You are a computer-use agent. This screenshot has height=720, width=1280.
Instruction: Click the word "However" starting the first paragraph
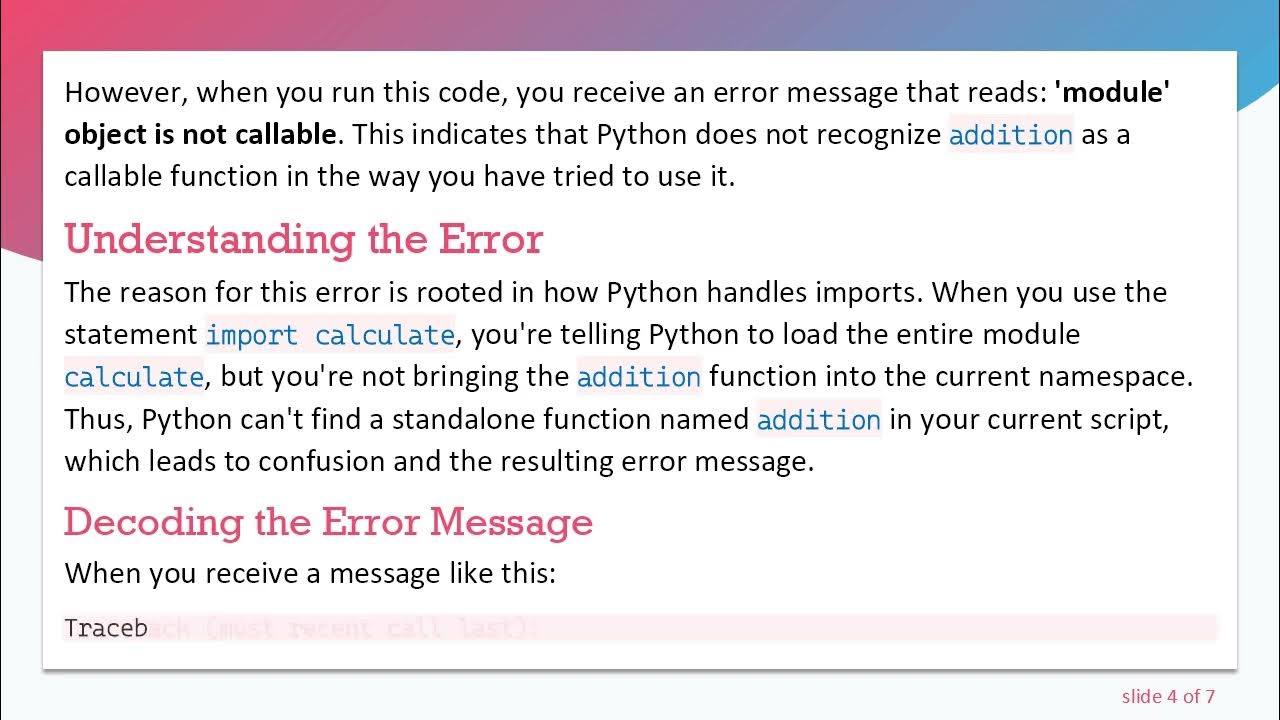point(125,93)
